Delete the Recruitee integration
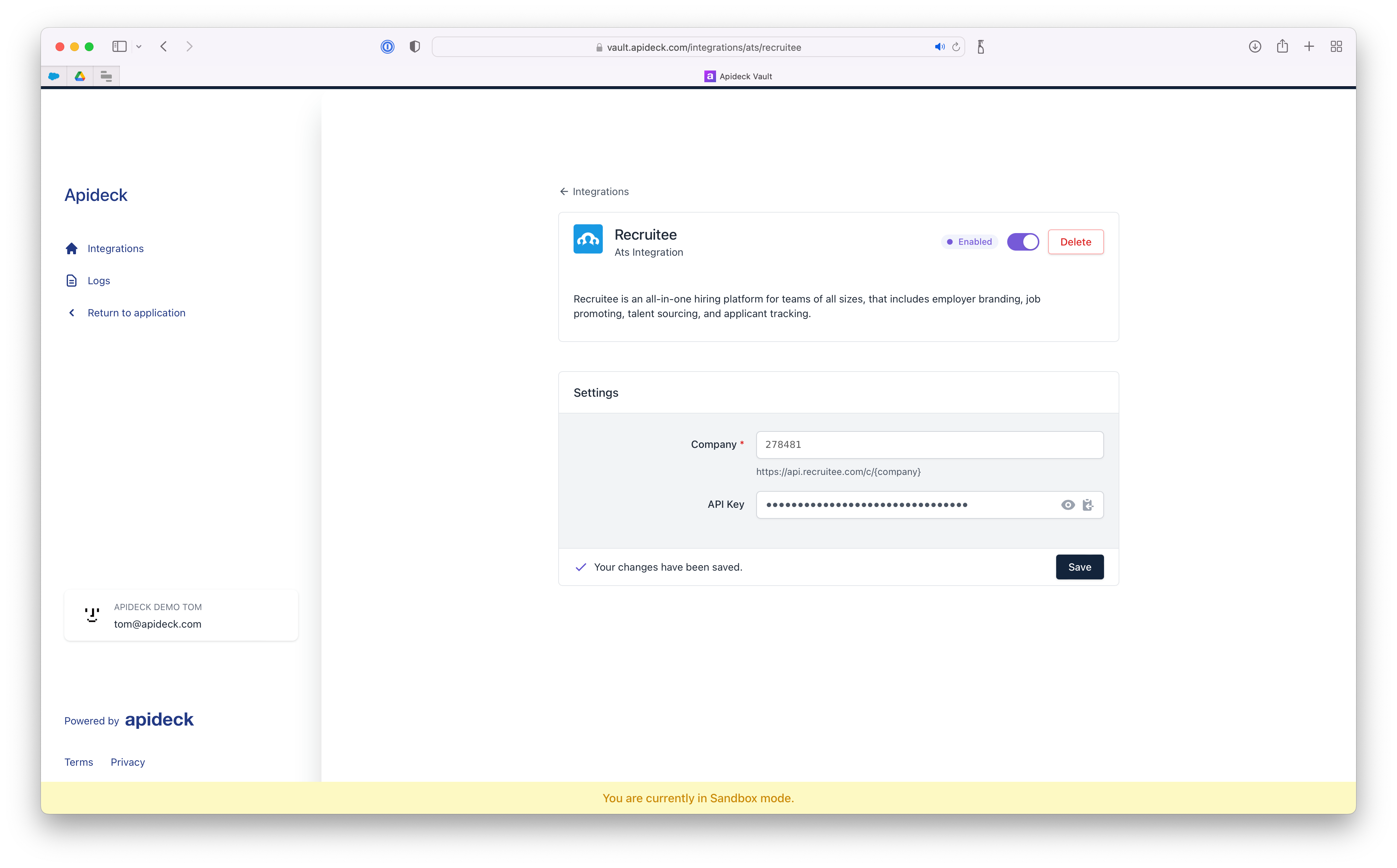Viewport: 1397px width, 868px height. click(x=1075, y=242)
